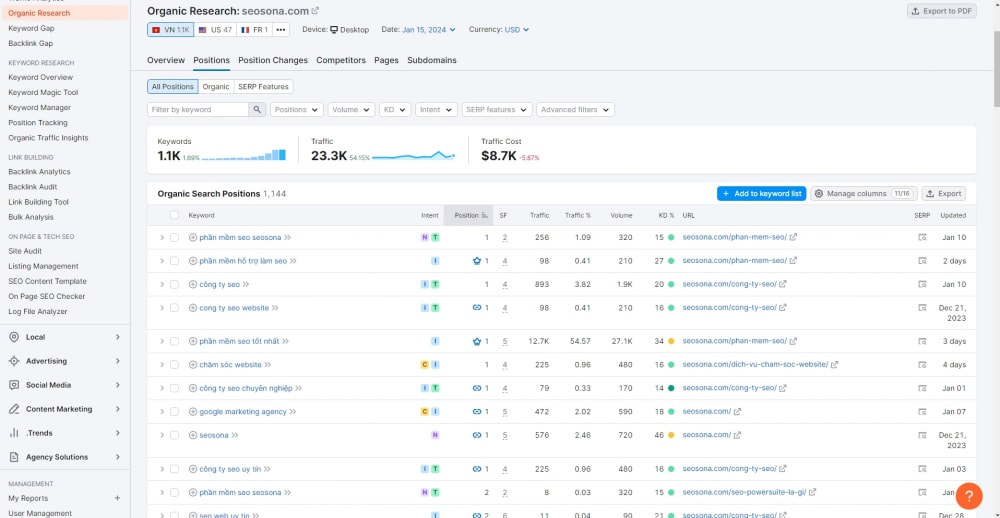Image resolution: width=1000 pixels, height=518 pixels.
Task: Add google marketing agency keyword via plus icon
Action: (x=193, y=412)
